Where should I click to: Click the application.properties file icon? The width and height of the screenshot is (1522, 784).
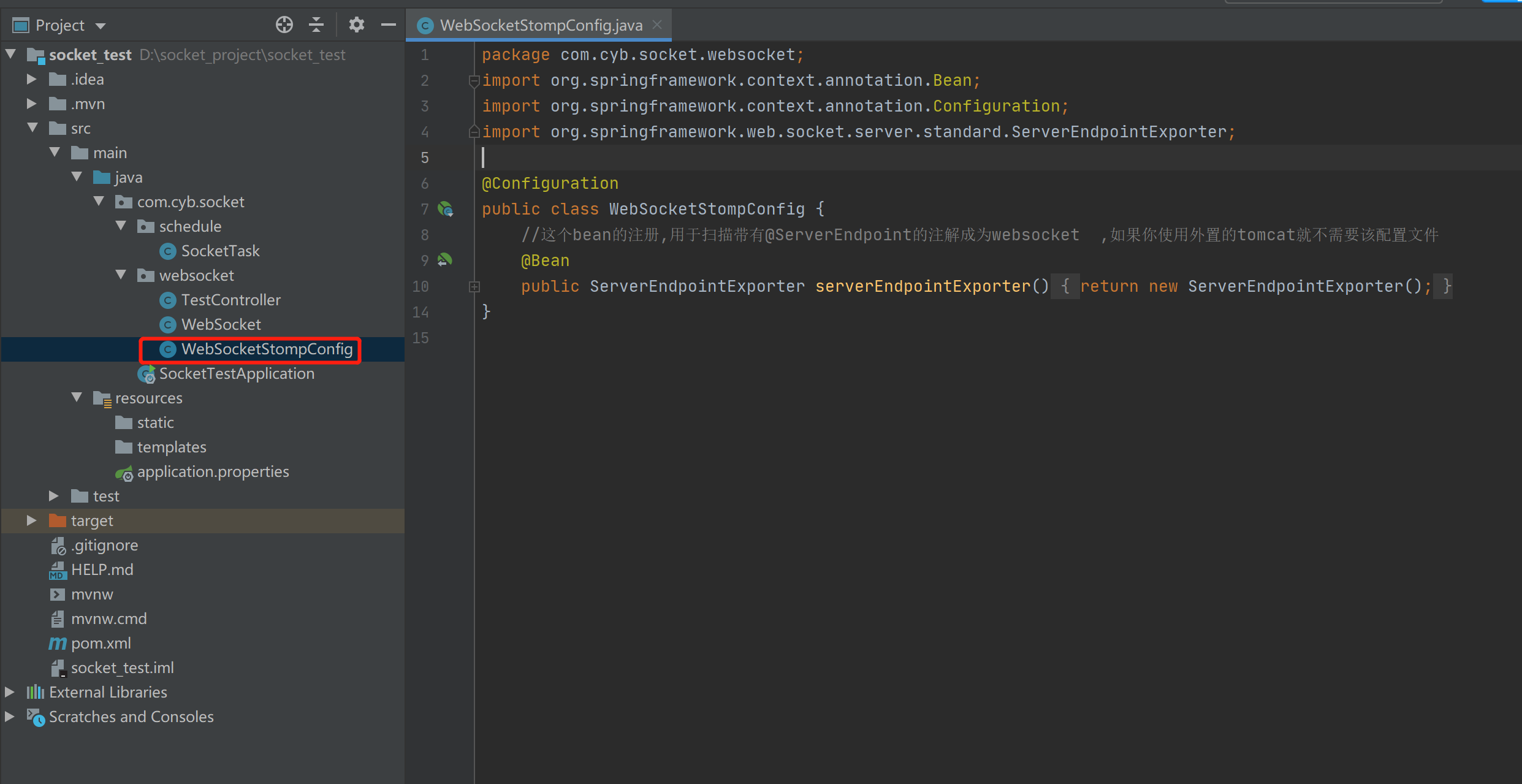[124, 473]
